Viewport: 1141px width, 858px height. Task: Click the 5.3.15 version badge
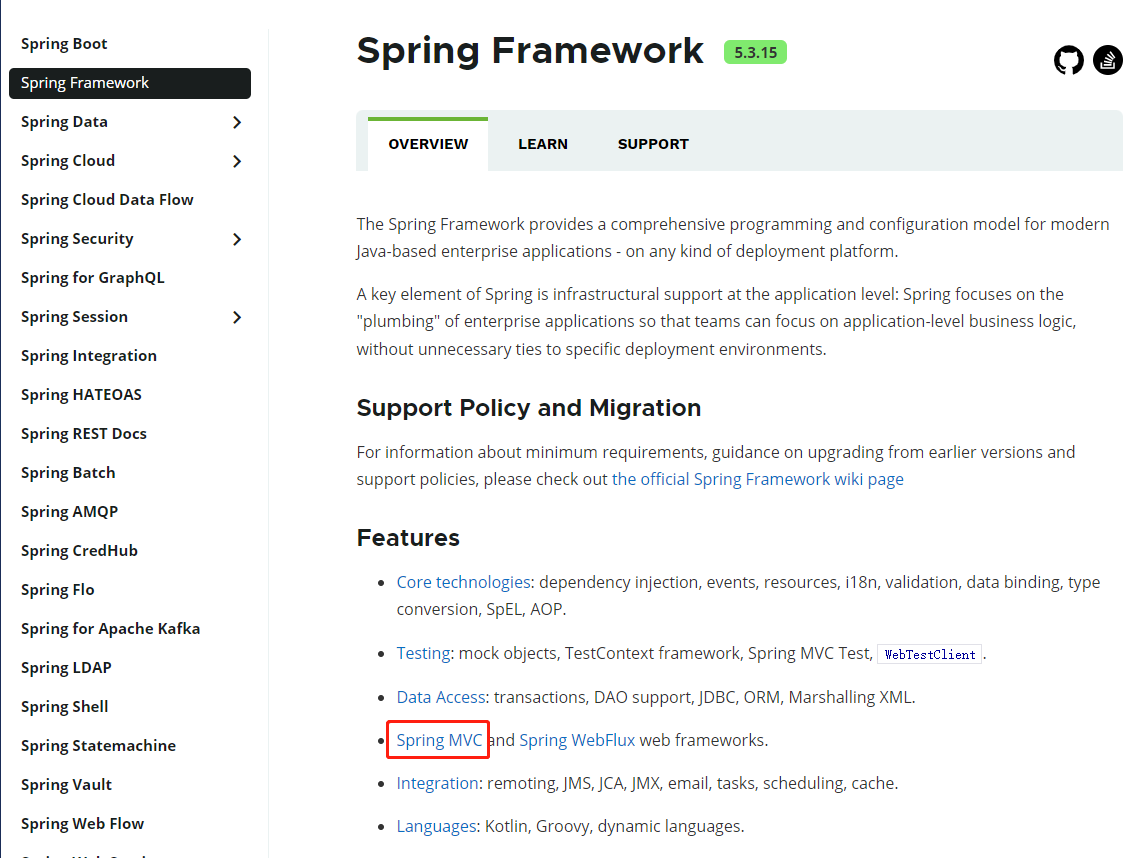(755, 52)
